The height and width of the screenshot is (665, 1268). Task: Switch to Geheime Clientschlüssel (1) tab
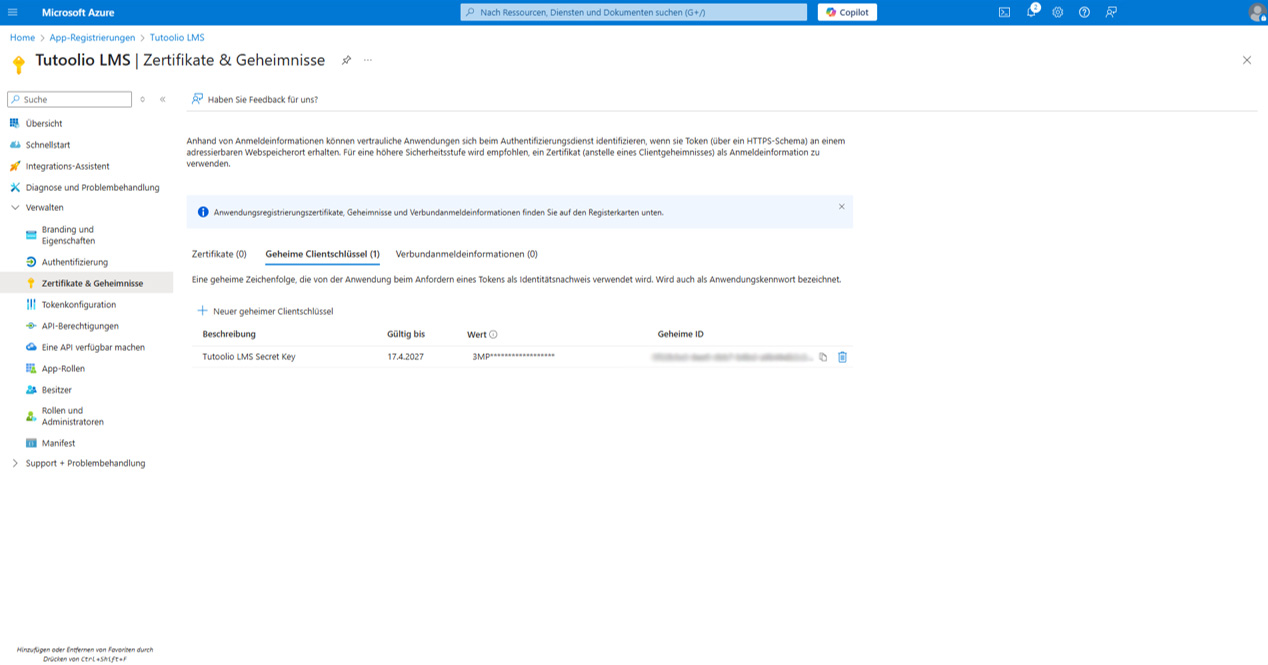click(322, 254)
